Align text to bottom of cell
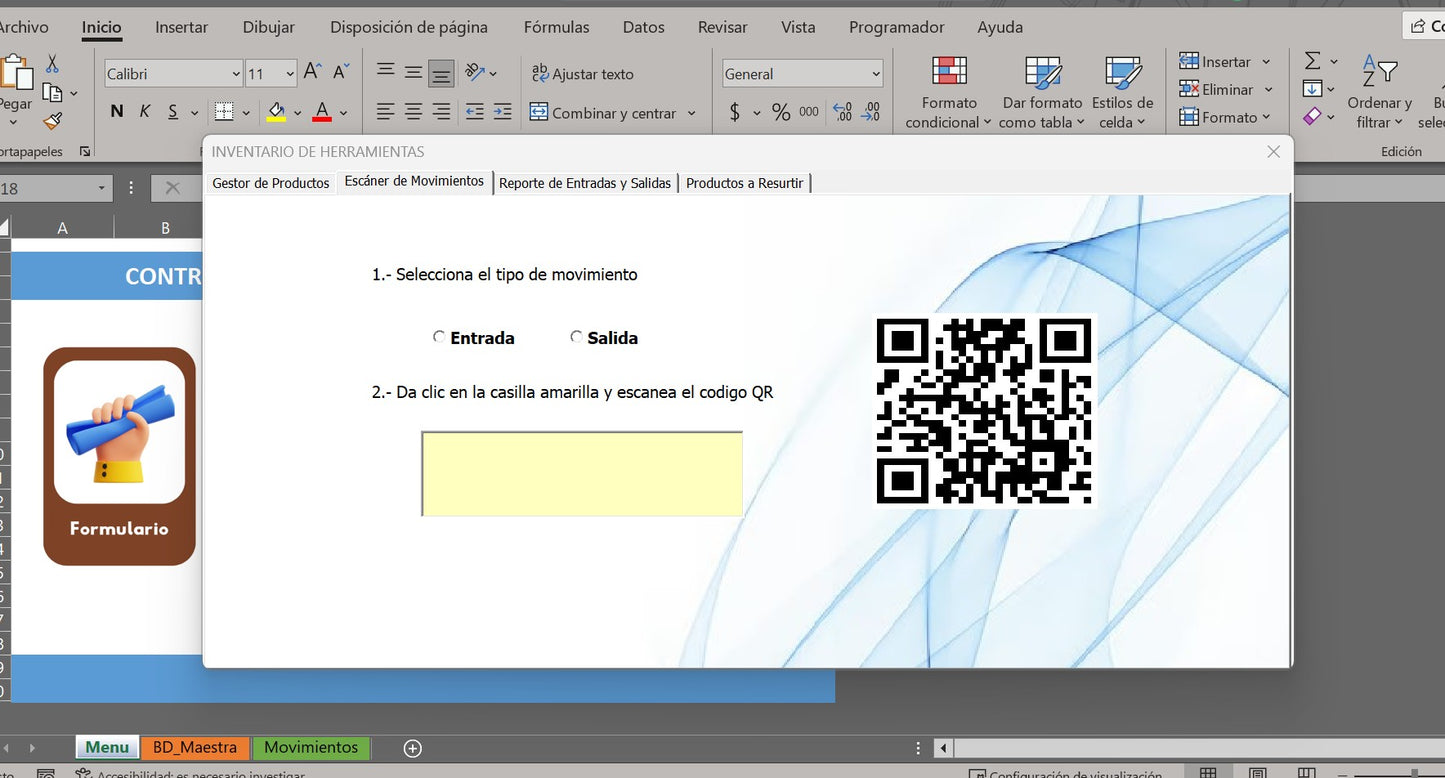 [x=441, y=73]
